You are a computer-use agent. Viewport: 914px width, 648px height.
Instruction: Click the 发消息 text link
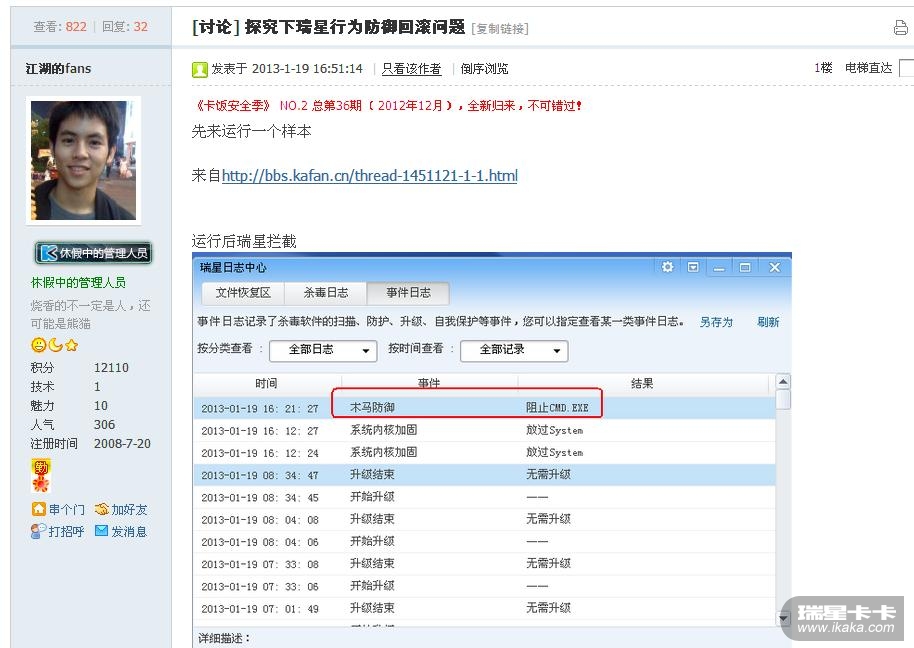tap(129, 531)
